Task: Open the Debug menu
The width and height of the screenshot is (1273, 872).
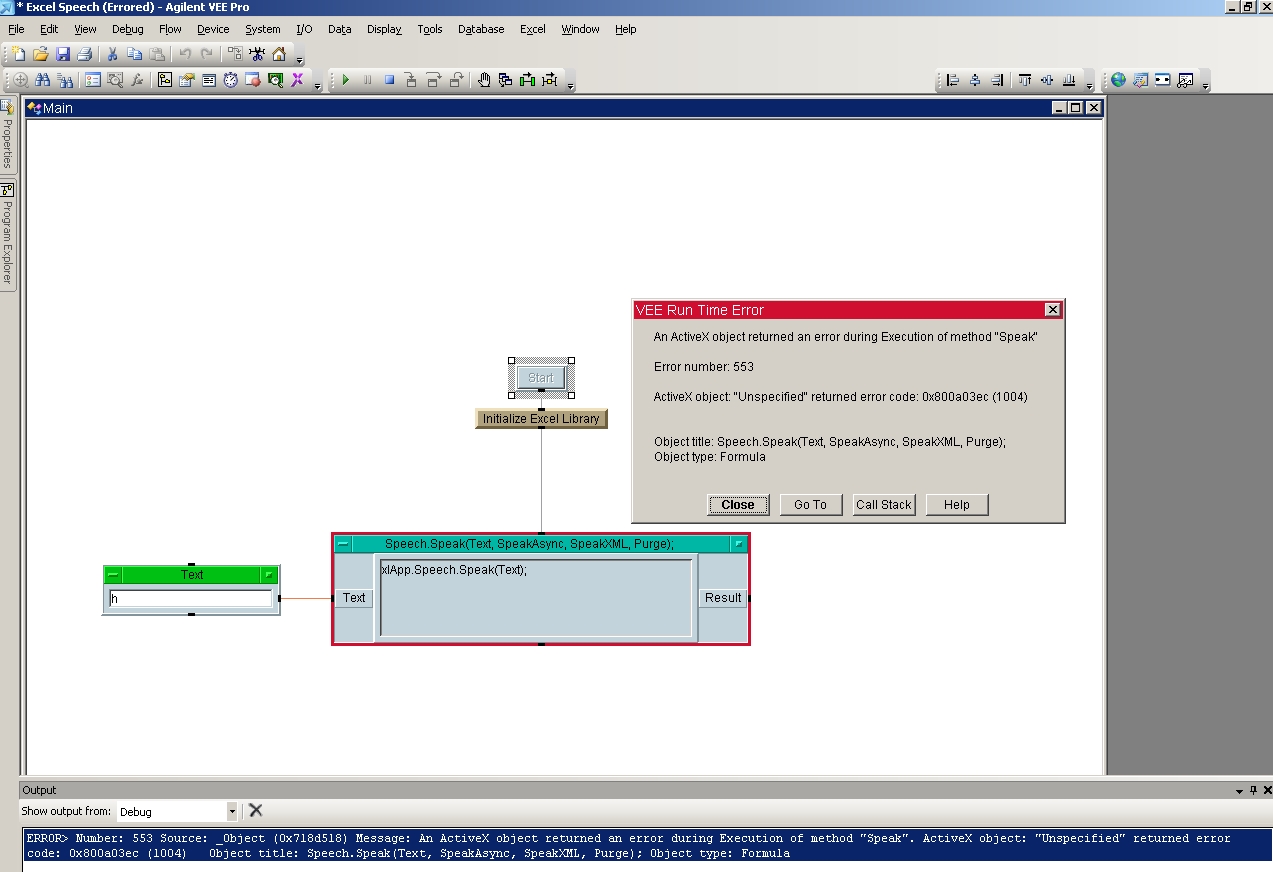Action: 127,29
